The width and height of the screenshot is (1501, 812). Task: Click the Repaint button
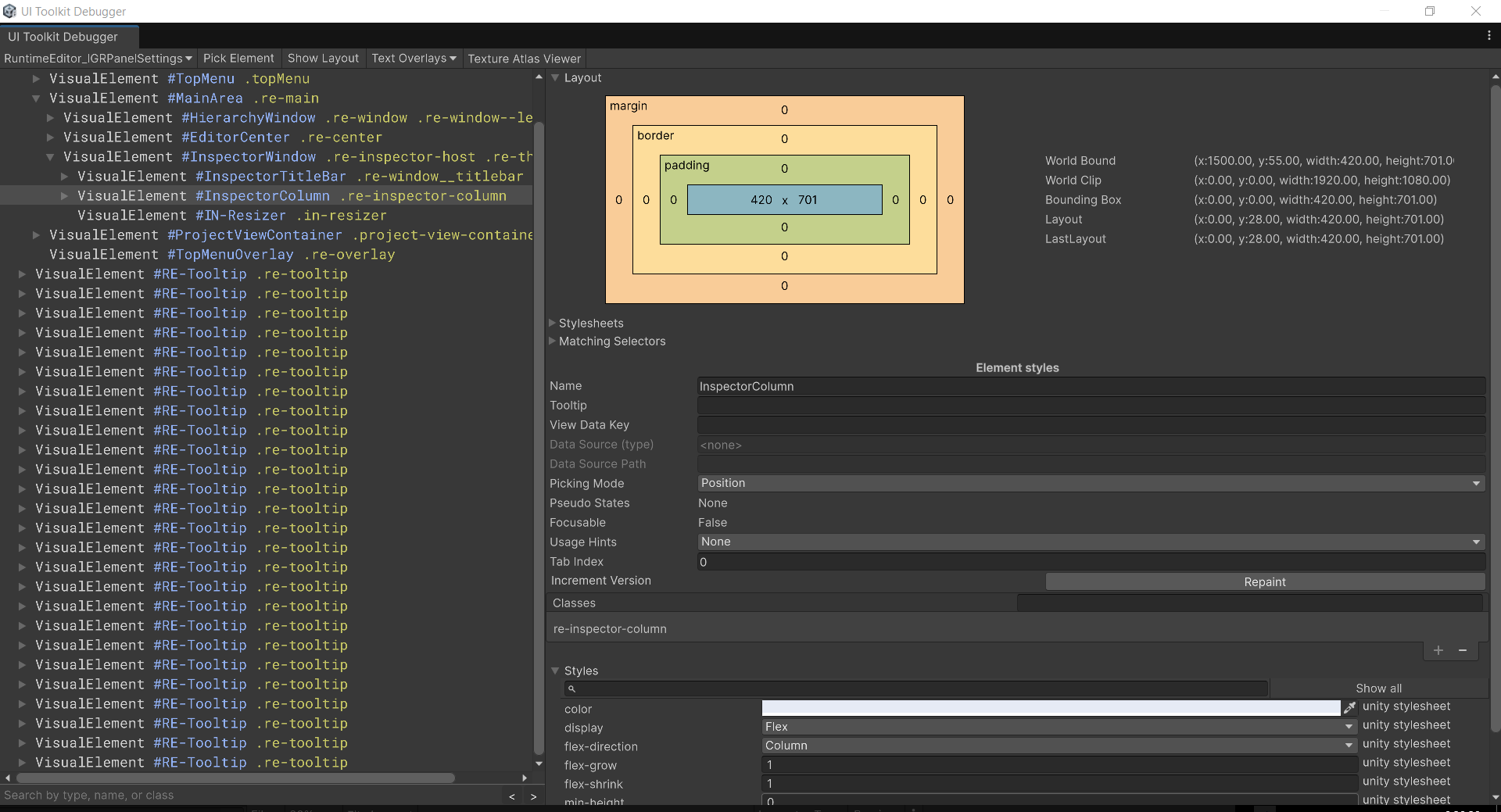coord(1264,581)
